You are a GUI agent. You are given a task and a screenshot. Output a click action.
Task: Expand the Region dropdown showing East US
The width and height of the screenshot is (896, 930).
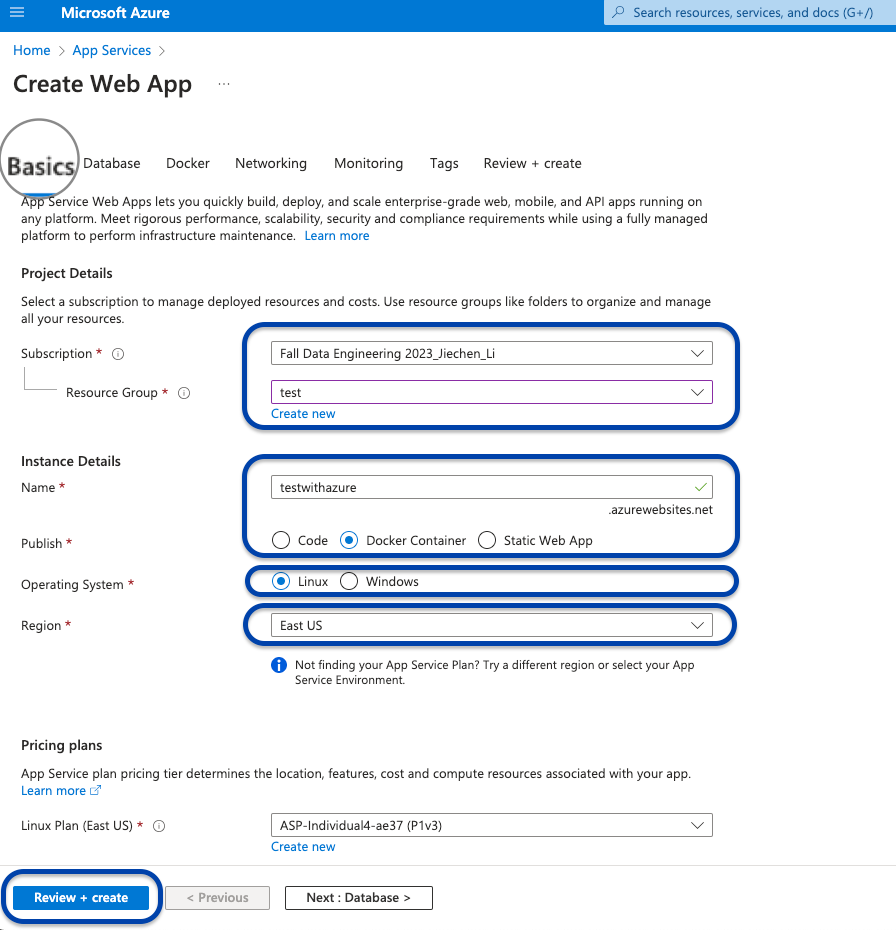pyautogui.click(x=492, y=625)
